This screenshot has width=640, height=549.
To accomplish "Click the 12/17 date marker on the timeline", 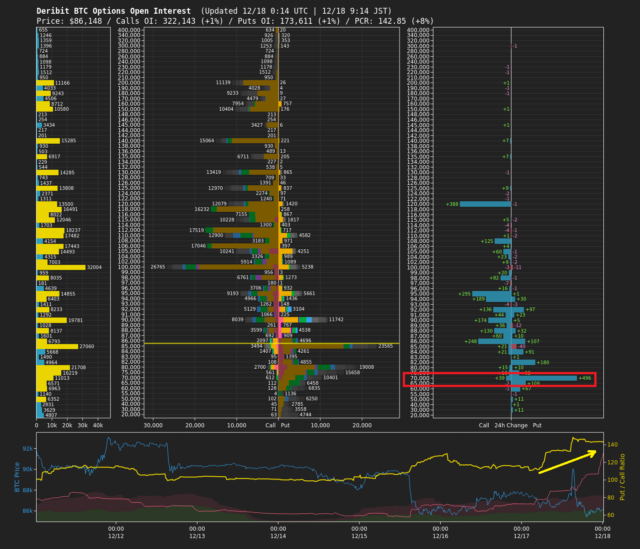I will point(523,537).
